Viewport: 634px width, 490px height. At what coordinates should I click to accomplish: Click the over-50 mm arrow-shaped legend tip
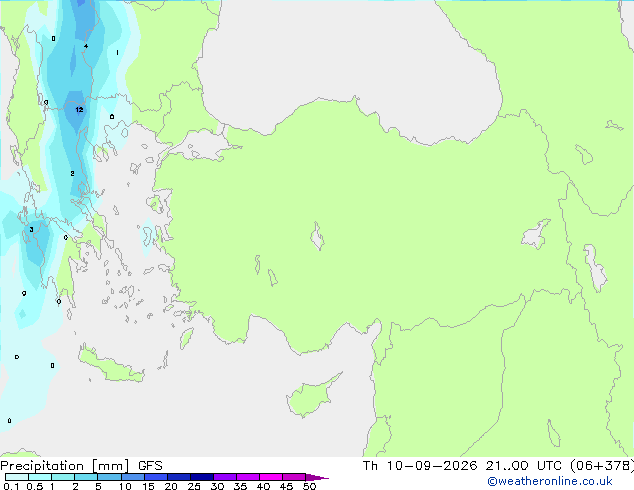point(316,477)
